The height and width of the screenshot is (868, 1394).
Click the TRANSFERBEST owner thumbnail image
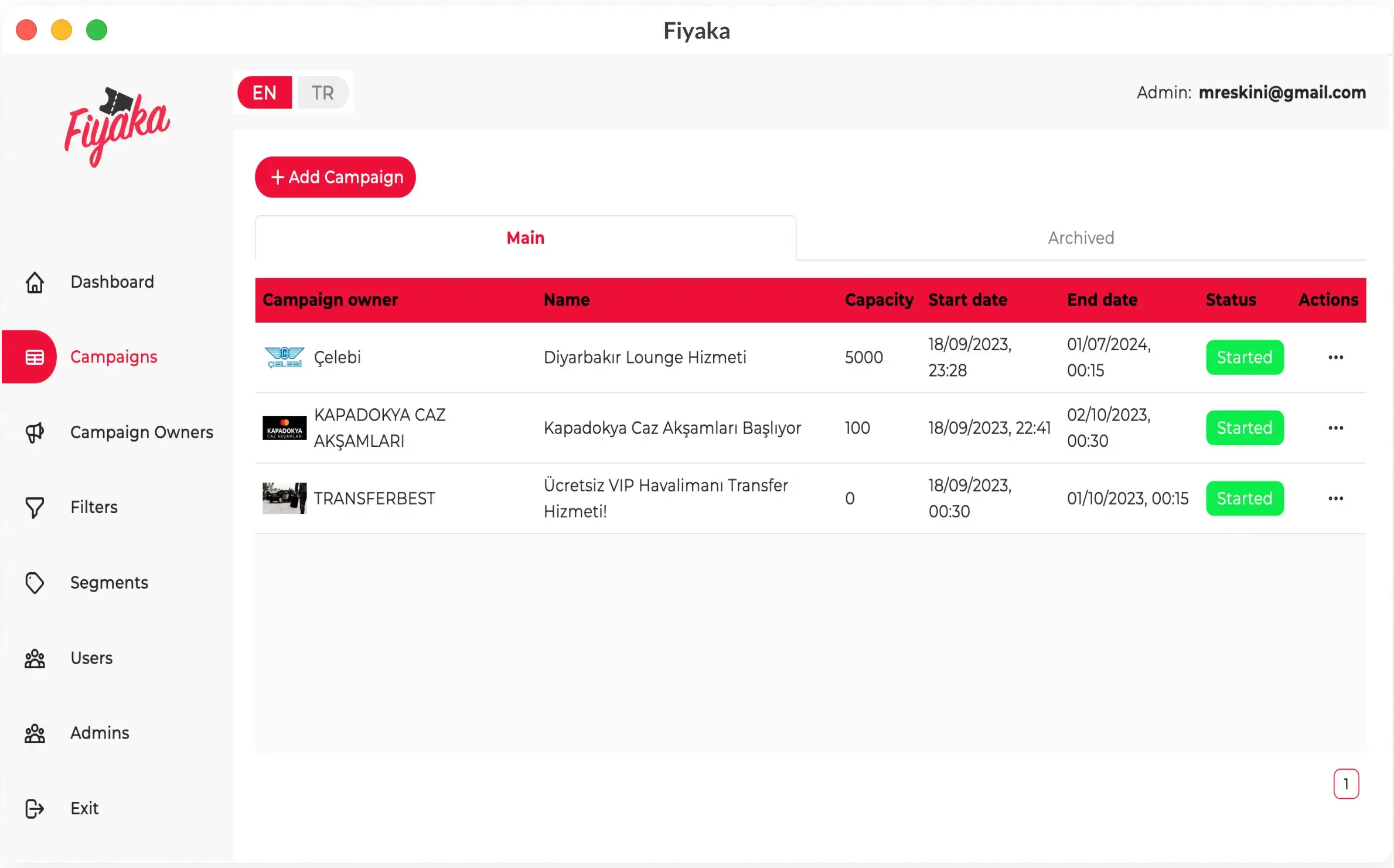click(x=284, y=498)
